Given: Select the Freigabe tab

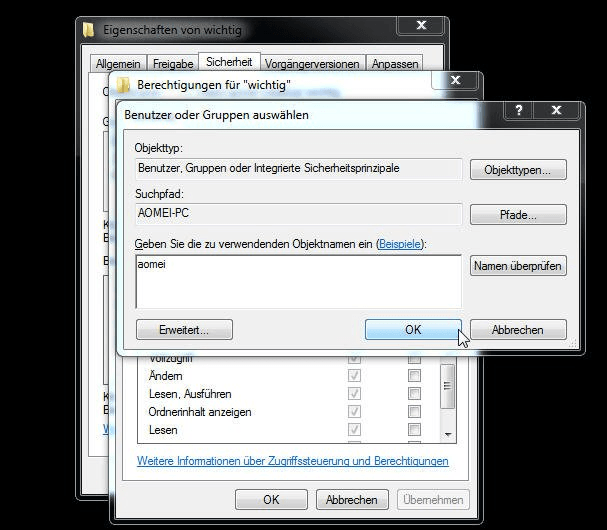Looking at the screenshot, I should 172,64.
